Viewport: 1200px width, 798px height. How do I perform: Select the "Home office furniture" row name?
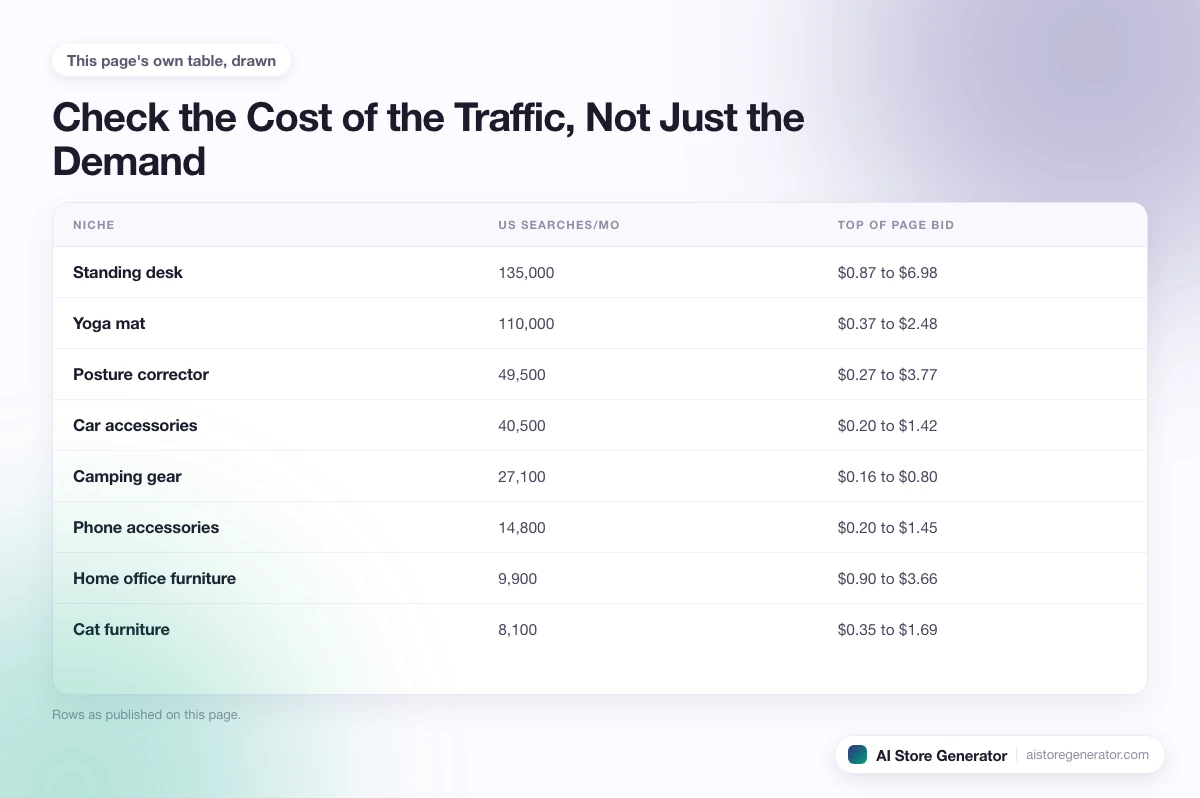point(154,578)
